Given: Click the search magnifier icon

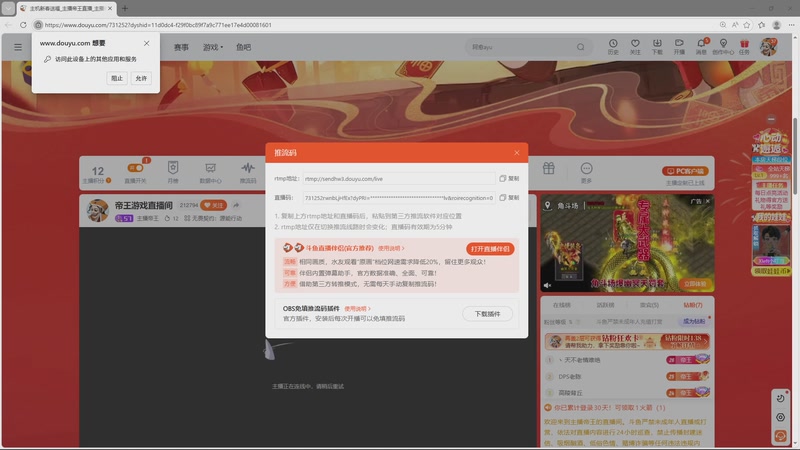Looking at the screenshot, I should pyautogui.click(x=581, y=47).
